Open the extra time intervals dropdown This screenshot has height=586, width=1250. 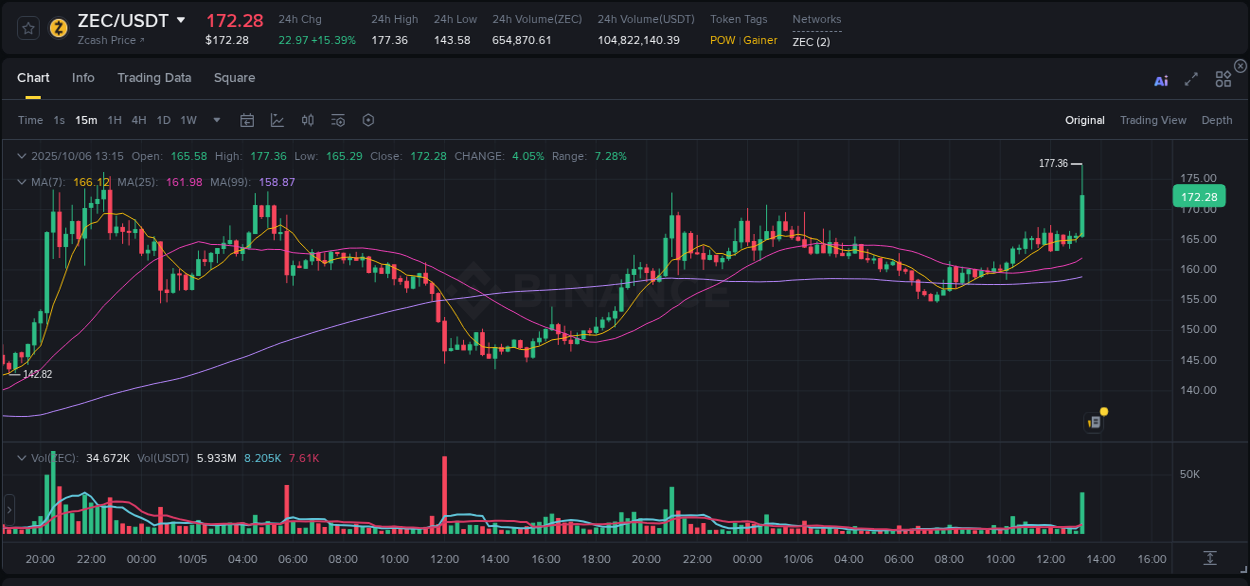point(216,120)
